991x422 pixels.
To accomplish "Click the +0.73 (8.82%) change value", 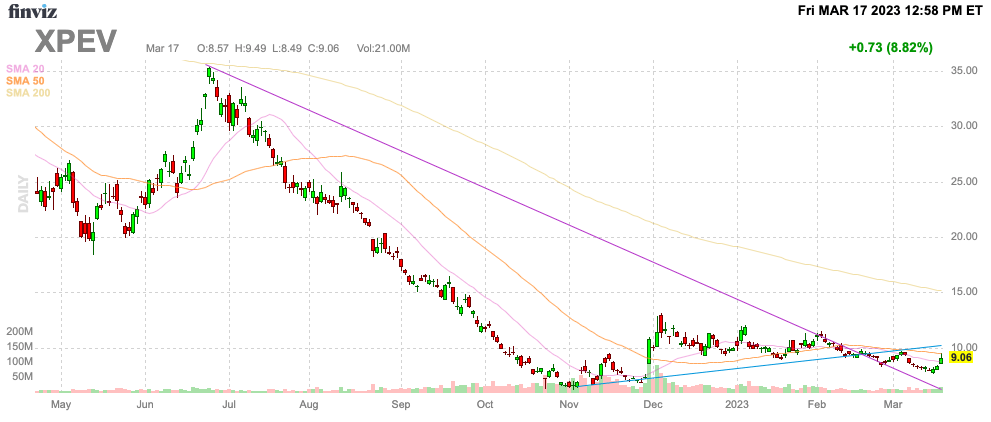I will [891, 48].
